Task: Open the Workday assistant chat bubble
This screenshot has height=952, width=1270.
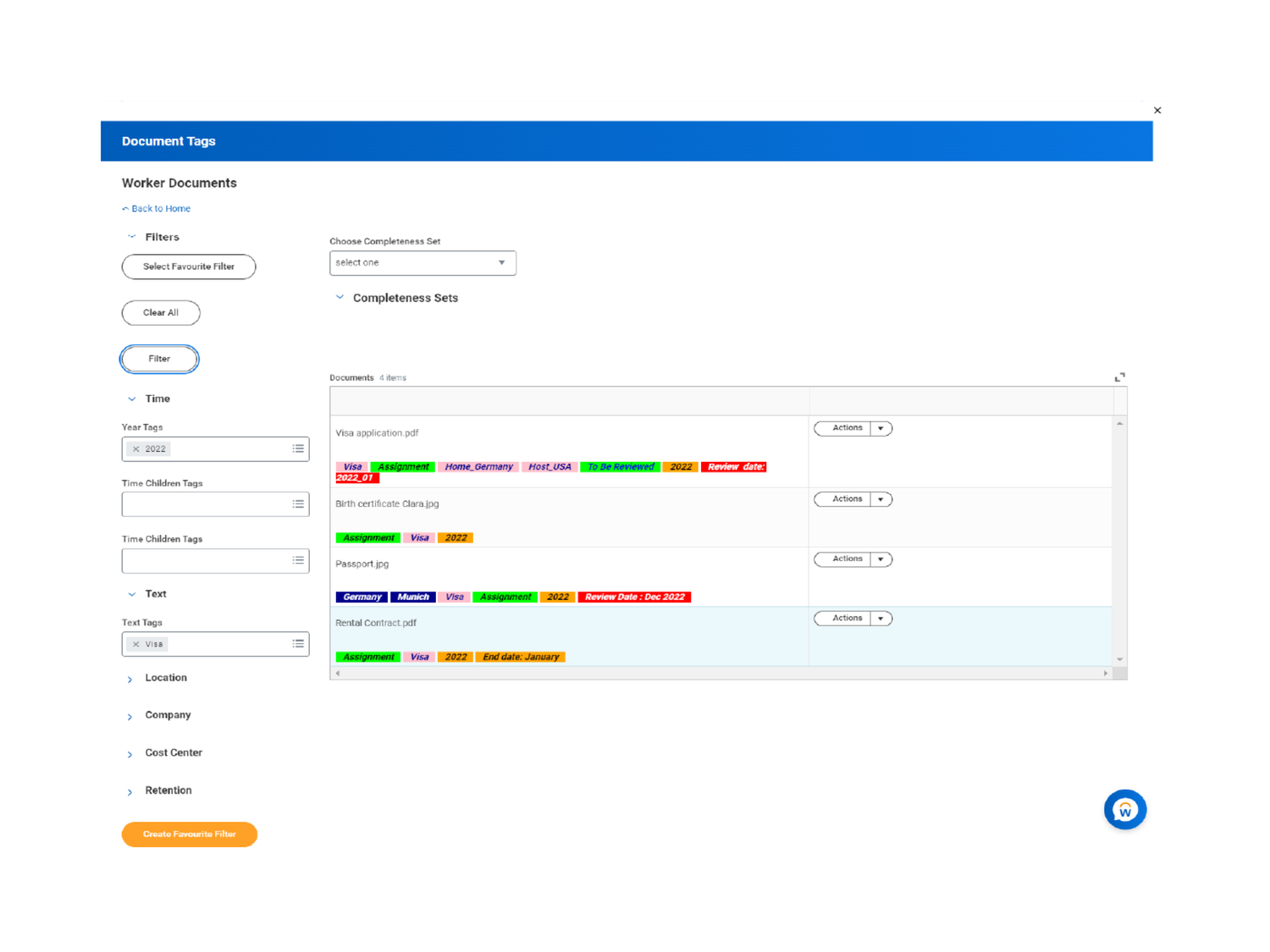Action: click(1124, 809)
